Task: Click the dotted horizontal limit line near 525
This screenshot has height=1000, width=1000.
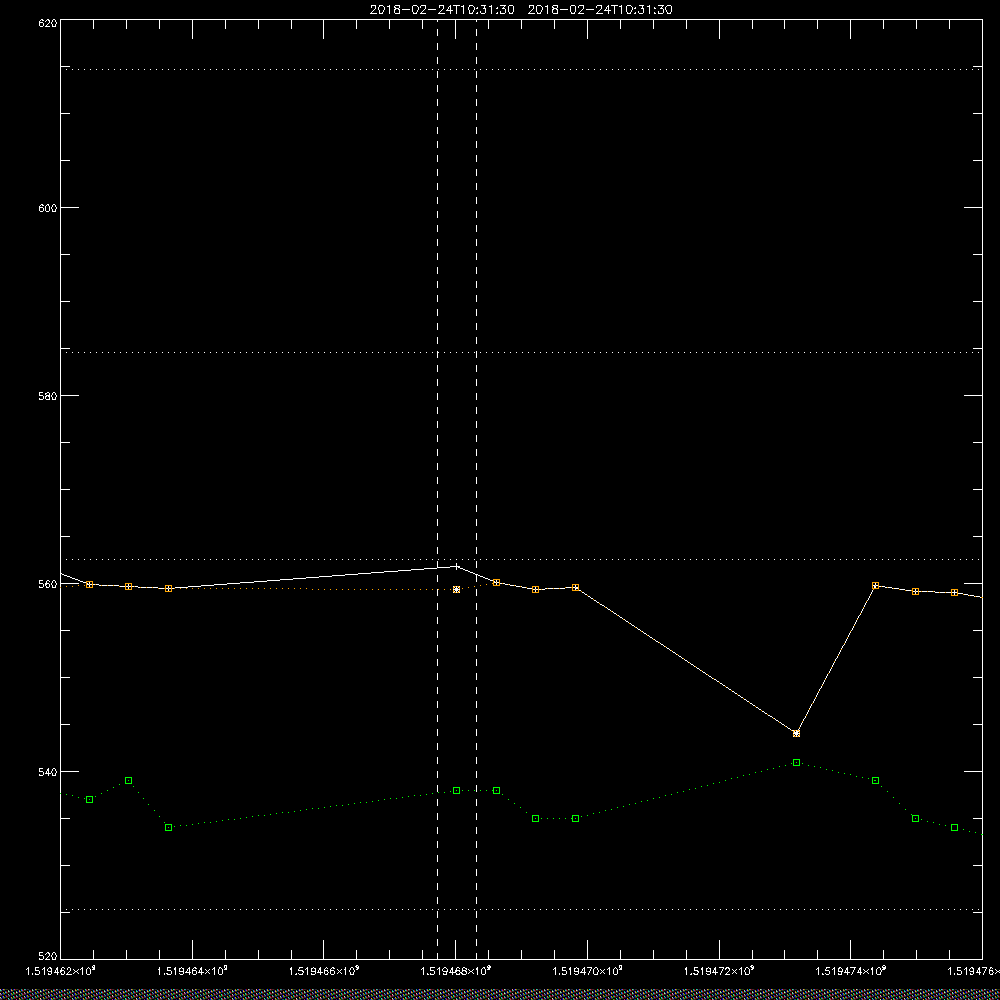Action: coord(521,909)
